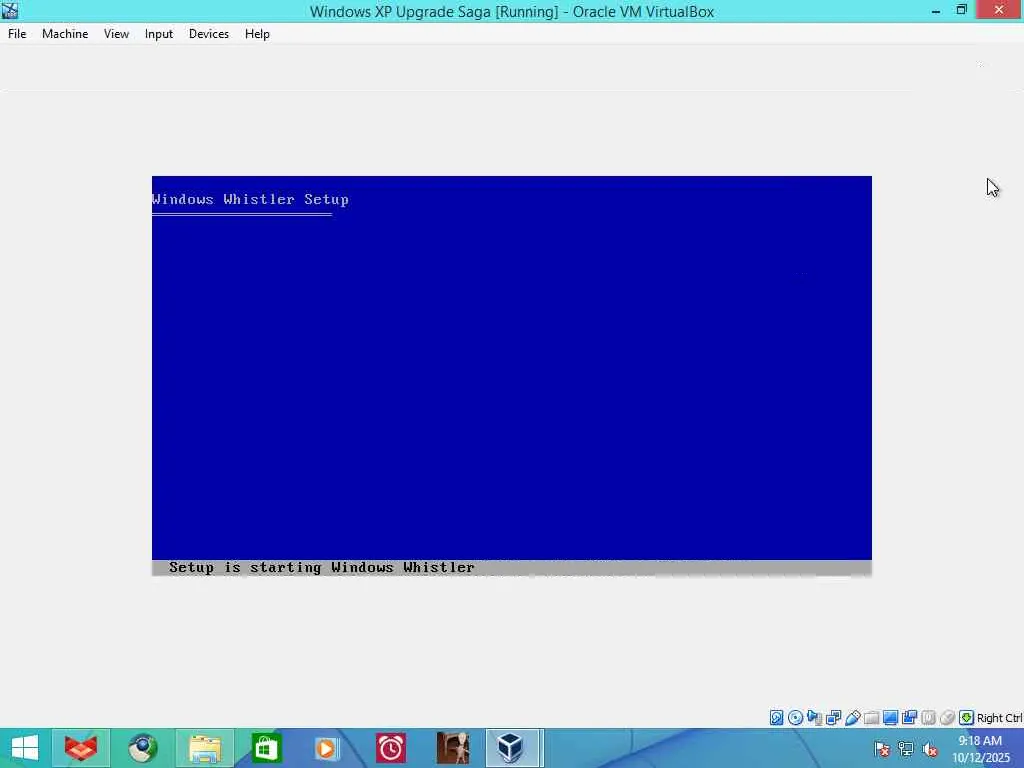The width and height of the screenshot is (1024, 768).
Task: Click the muted volume tray icon
Action: point(930,748)
